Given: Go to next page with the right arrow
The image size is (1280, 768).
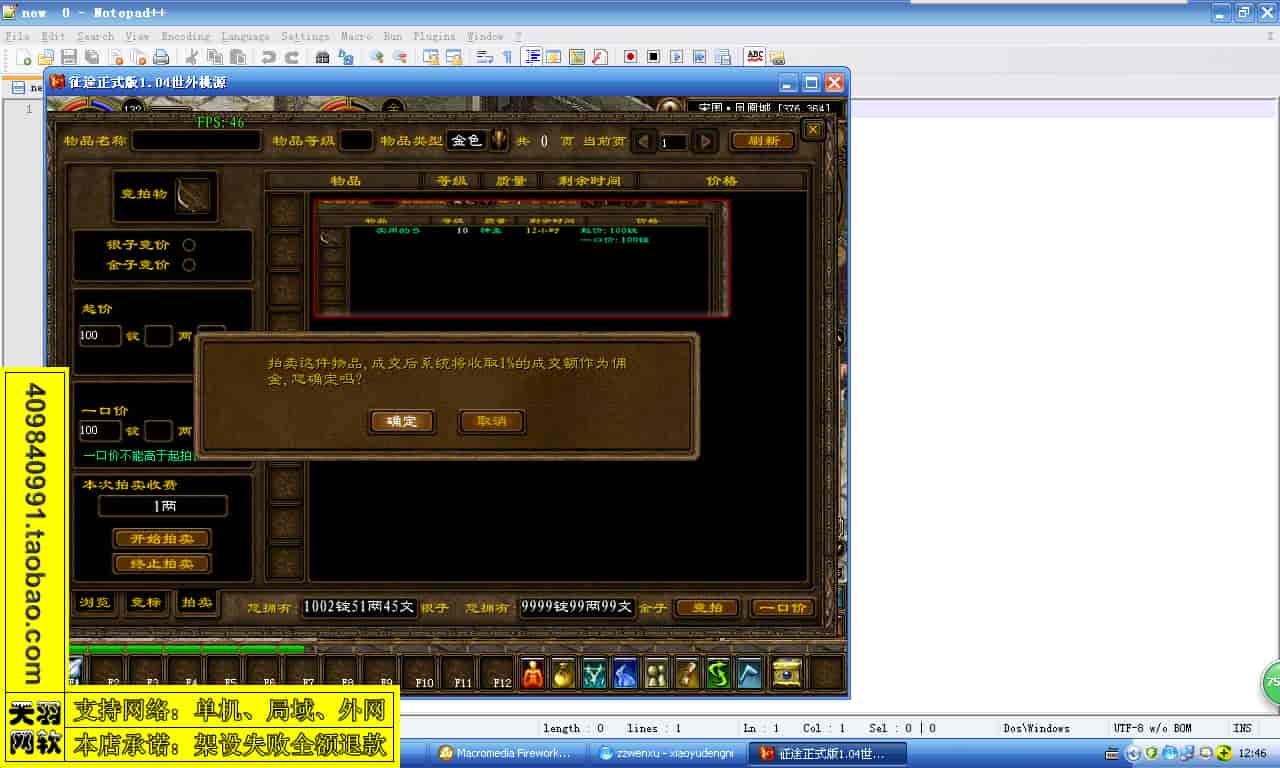Looking at the screenshot, I should 705,142.
